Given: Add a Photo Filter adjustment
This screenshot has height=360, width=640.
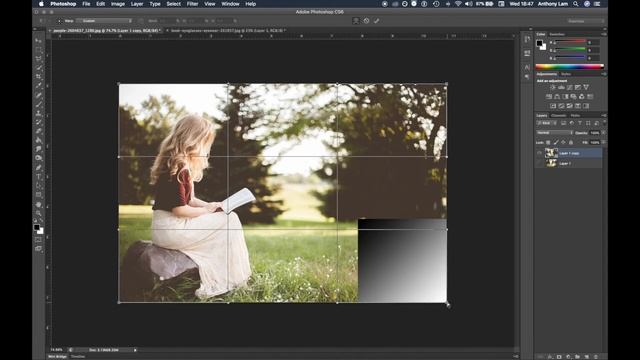Looking at the screenshot, I should tap(573, 97).
